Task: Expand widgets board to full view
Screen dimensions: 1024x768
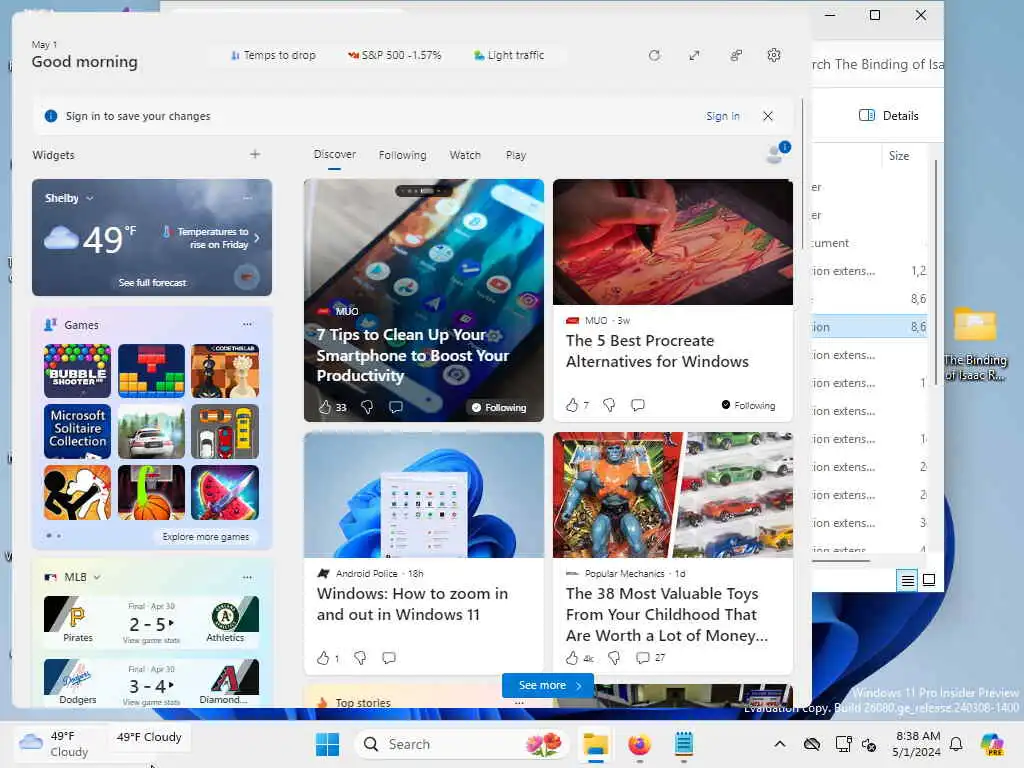Action: pos(694,56)
